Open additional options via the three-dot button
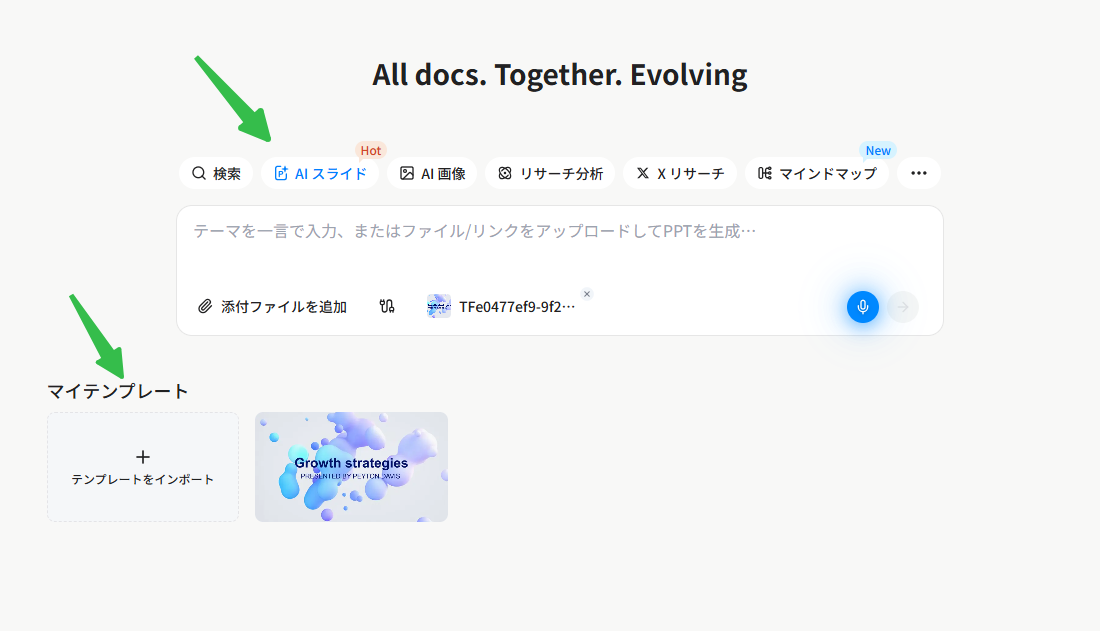 click(918, 173)
